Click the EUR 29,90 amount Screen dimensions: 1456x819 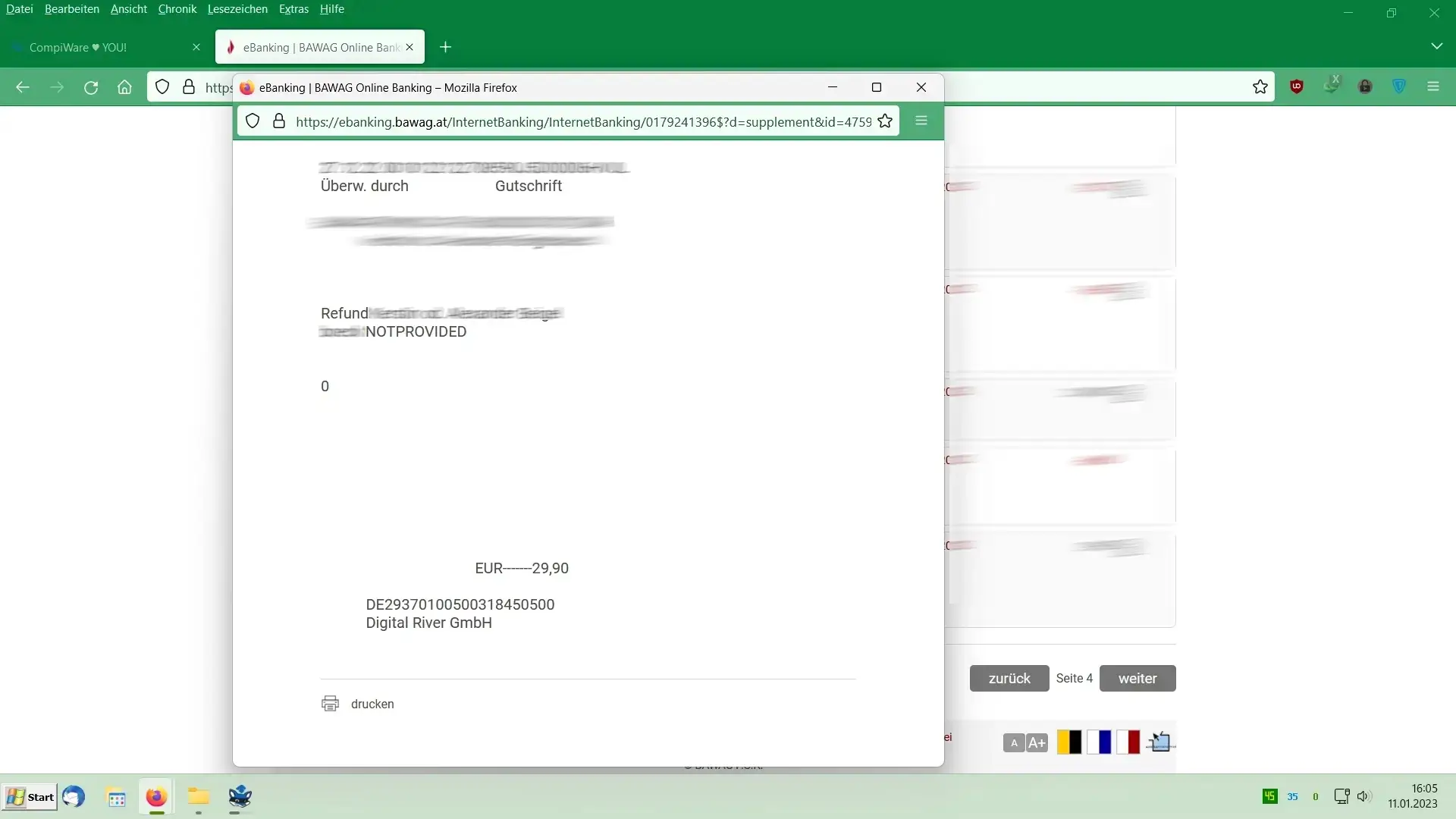click(x=522, y=568)
